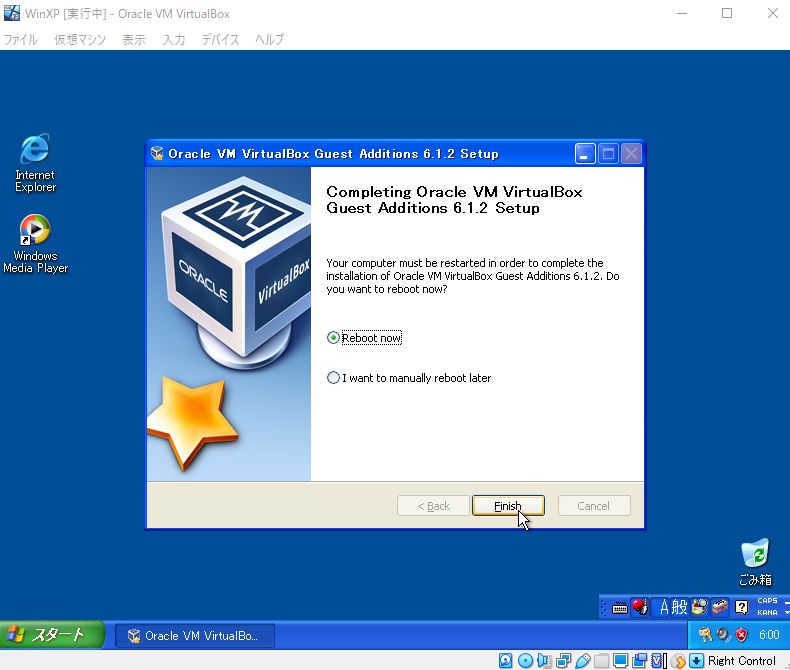790x670 pixels.
Task: Open the デバイス menu
Action: (220, 39)
